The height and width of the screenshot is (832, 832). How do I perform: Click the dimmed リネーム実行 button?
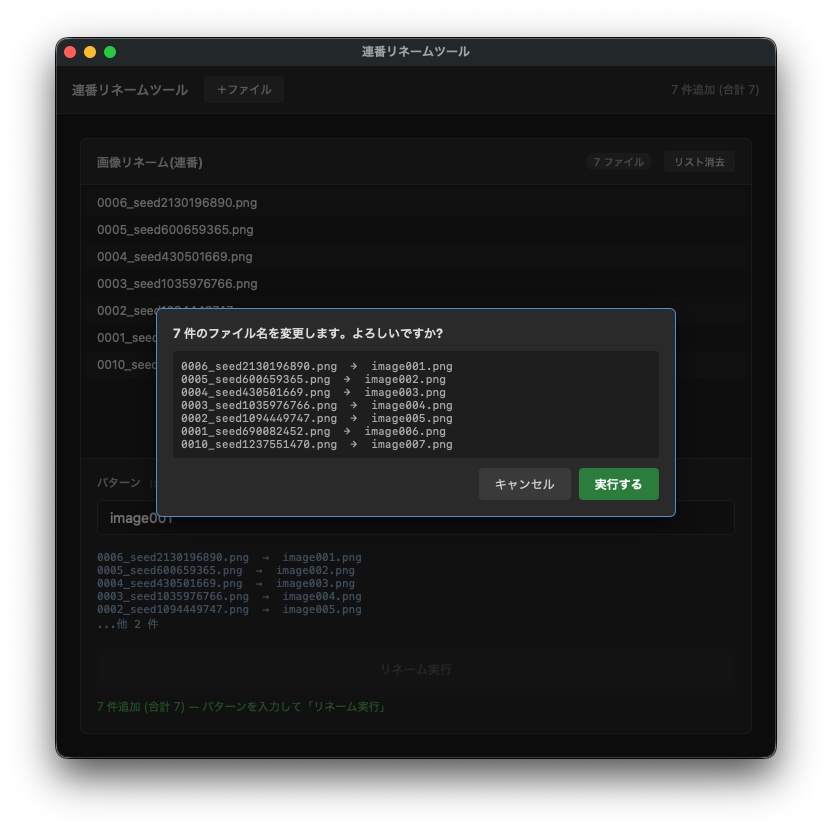[x=415, y=670]
